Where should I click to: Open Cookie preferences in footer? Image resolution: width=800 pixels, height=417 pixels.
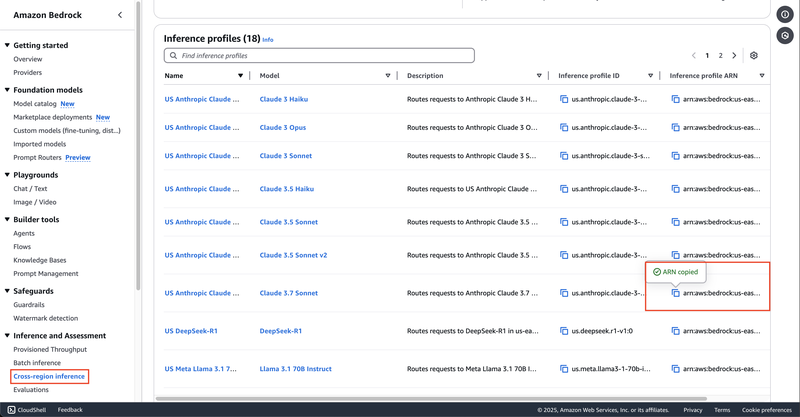click(767, 410)
